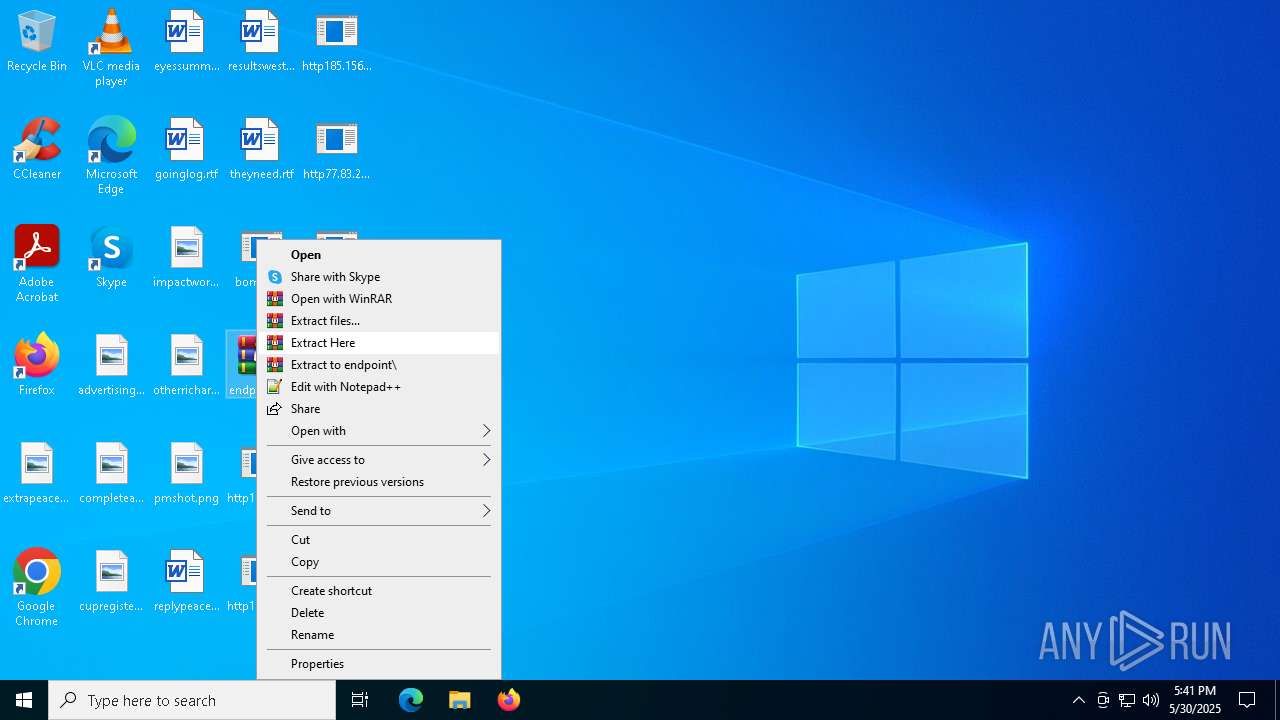Expand the Give access to submenu
The height and width of the screenshot is (720, 1280).
click(379, 460)
